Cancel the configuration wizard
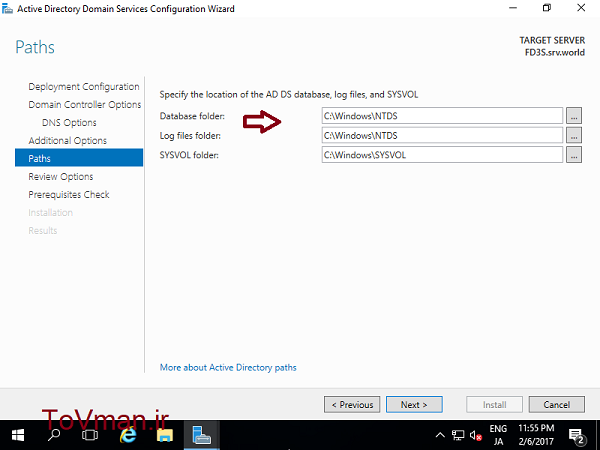 coord(557,404)
